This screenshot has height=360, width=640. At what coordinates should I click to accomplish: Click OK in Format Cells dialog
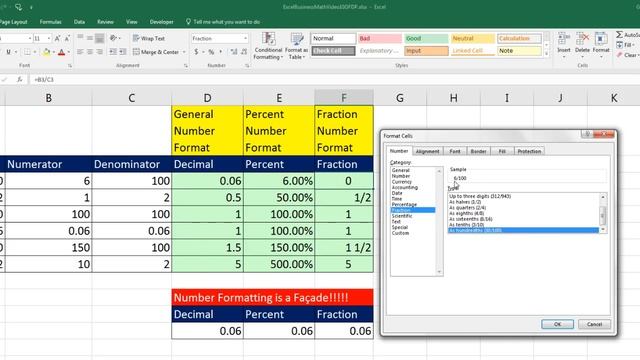[x=557, y=324]
